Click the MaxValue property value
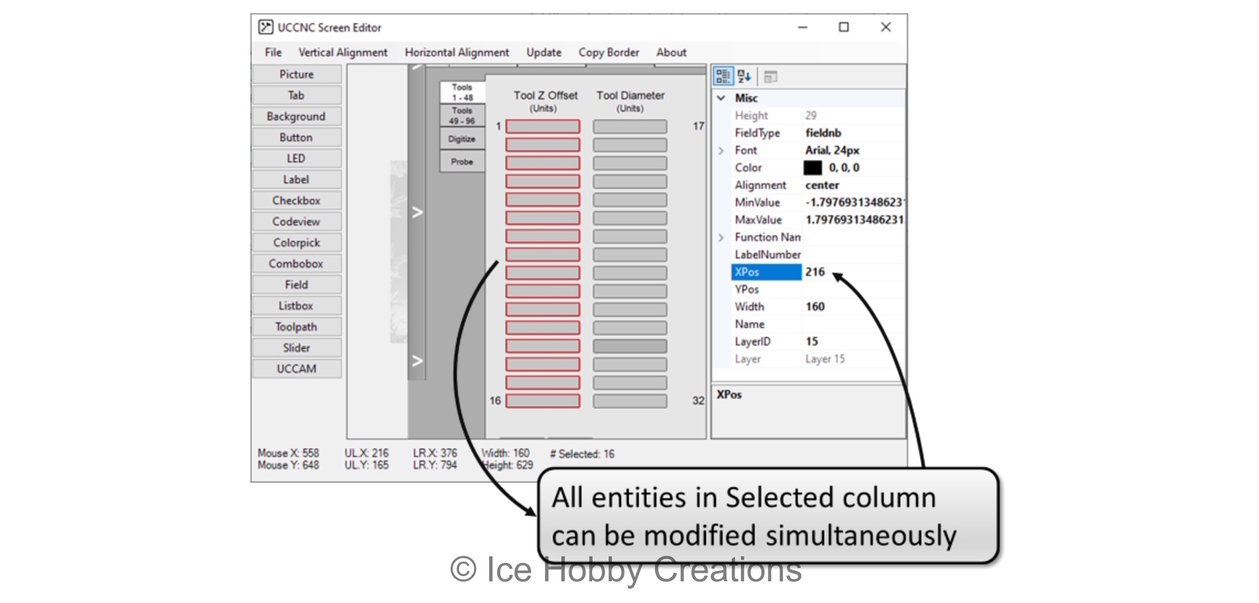This screenshot has width=1259, height=603. tap(854, 220)
